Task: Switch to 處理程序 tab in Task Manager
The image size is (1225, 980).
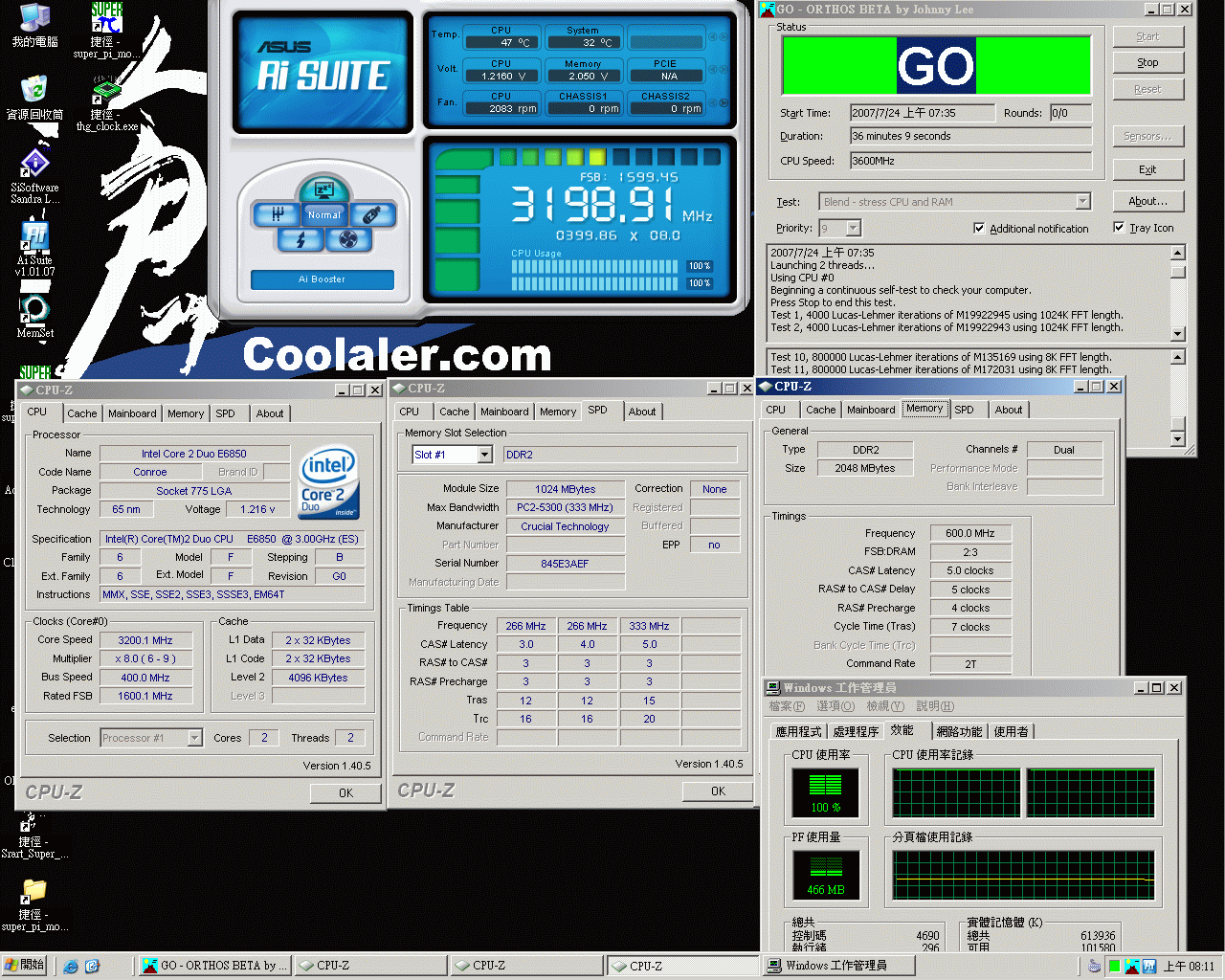Action: point(856,731)
